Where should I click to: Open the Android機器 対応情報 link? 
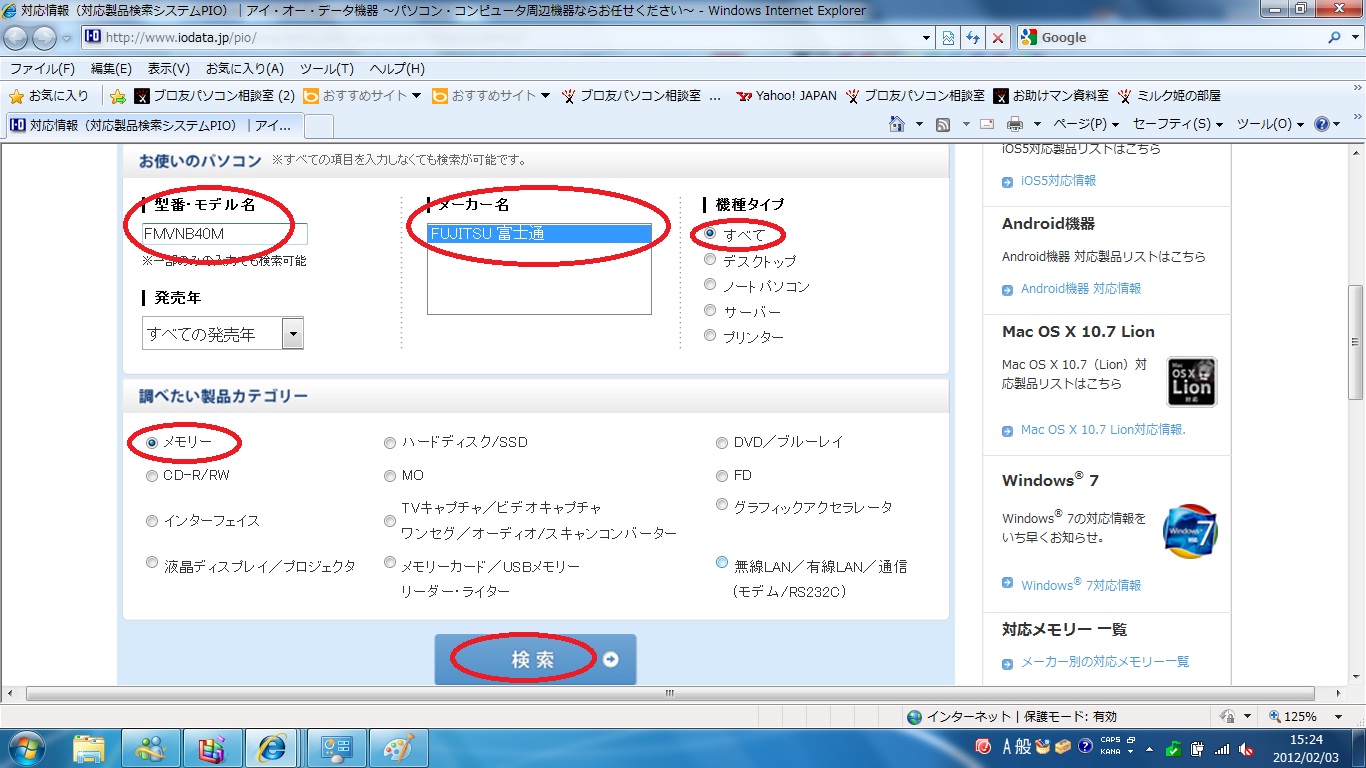pos(1081,288)
